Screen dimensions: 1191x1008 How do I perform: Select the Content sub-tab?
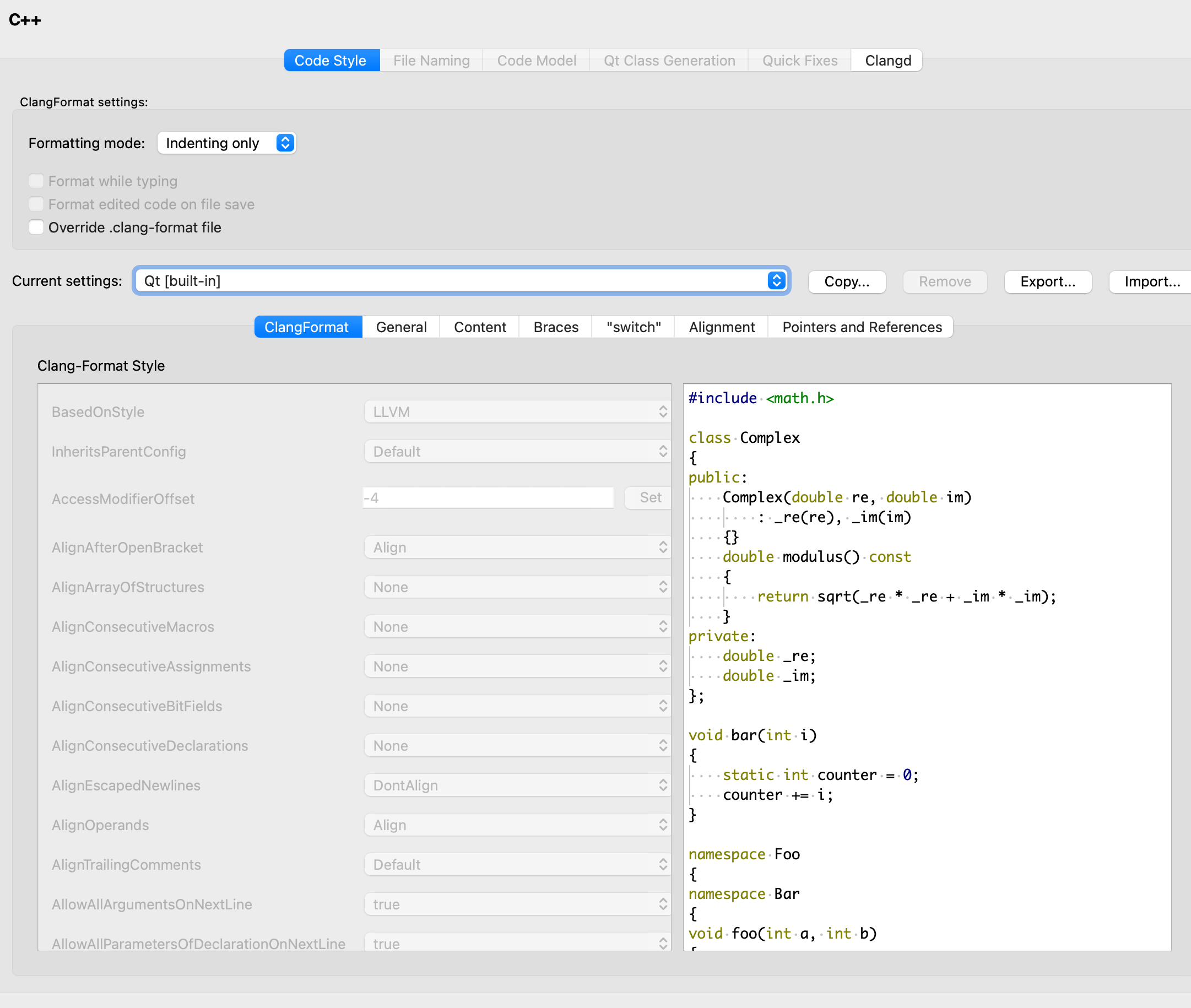tap(480, 327)
